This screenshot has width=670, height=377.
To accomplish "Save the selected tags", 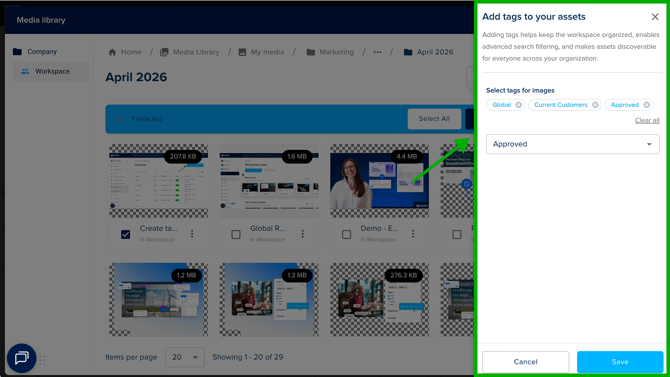I will [620, 362].
